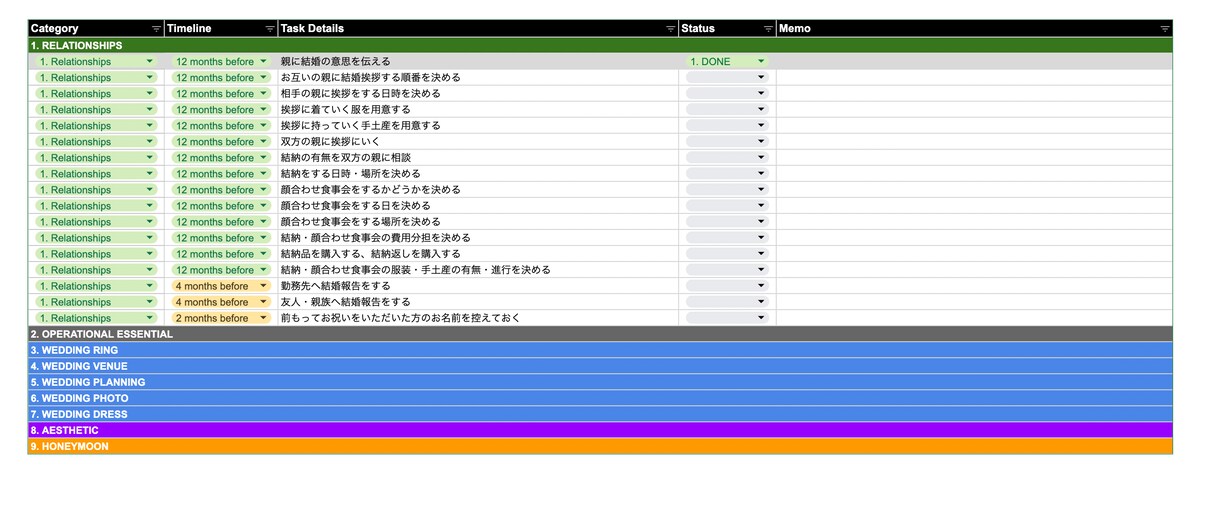Select the '8. AESTHETIC' purple group row
The width and height of the screenshot is (1220, 505).
coord(600,430)
